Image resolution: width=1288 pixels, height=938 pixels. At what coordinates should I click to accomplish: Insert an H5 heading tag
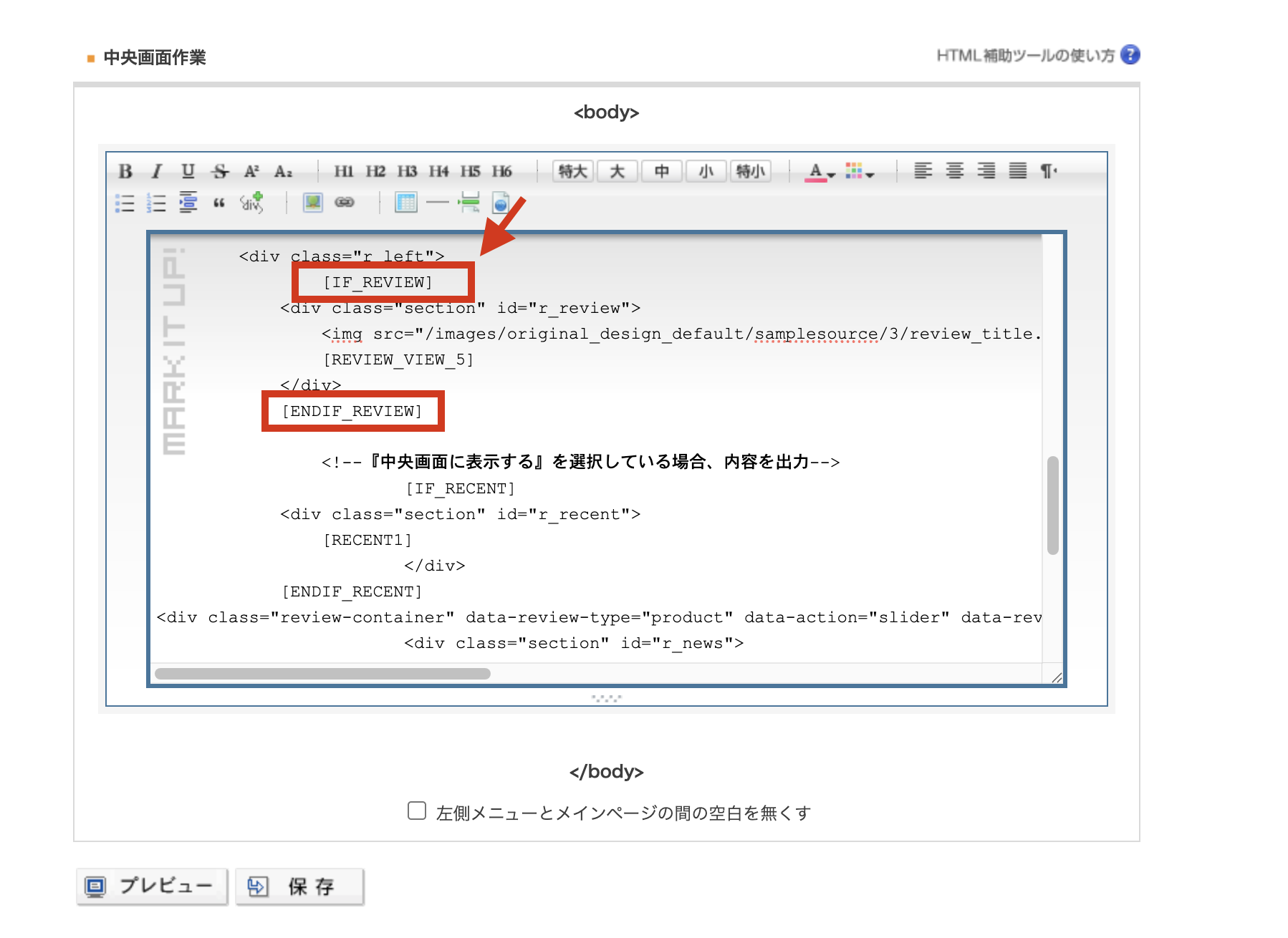470,171
